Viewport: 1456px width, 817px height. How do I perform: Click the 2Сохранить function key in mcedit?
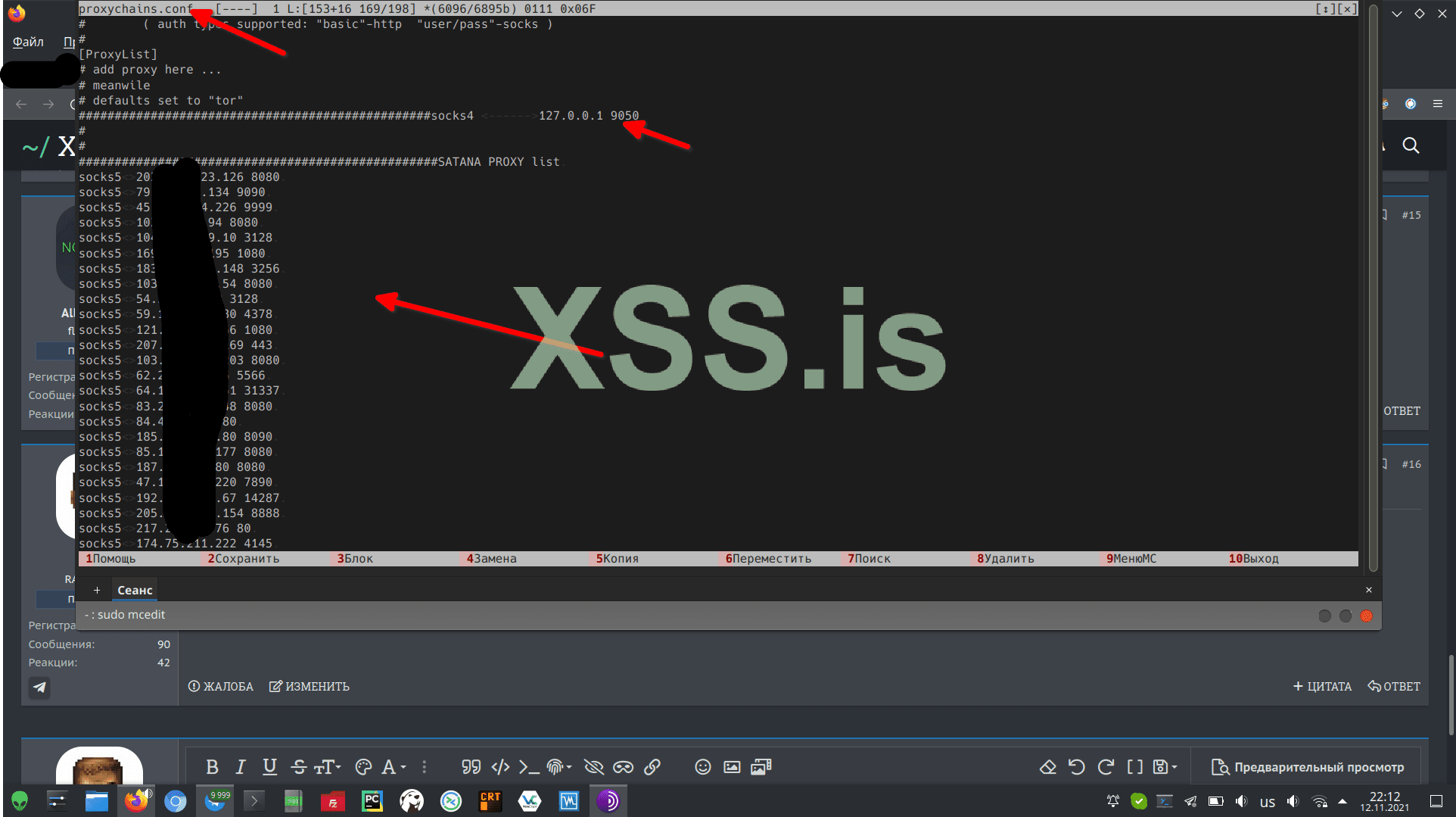click(244, 559)
